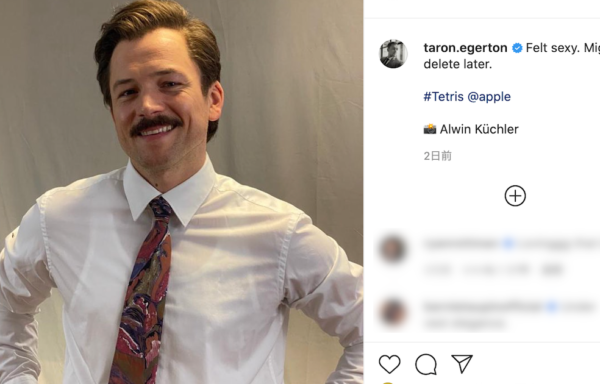Viewport: 600px width, 384px height.
Task: Click the blurred reply row under first comment
Action: tap(494, 270)
